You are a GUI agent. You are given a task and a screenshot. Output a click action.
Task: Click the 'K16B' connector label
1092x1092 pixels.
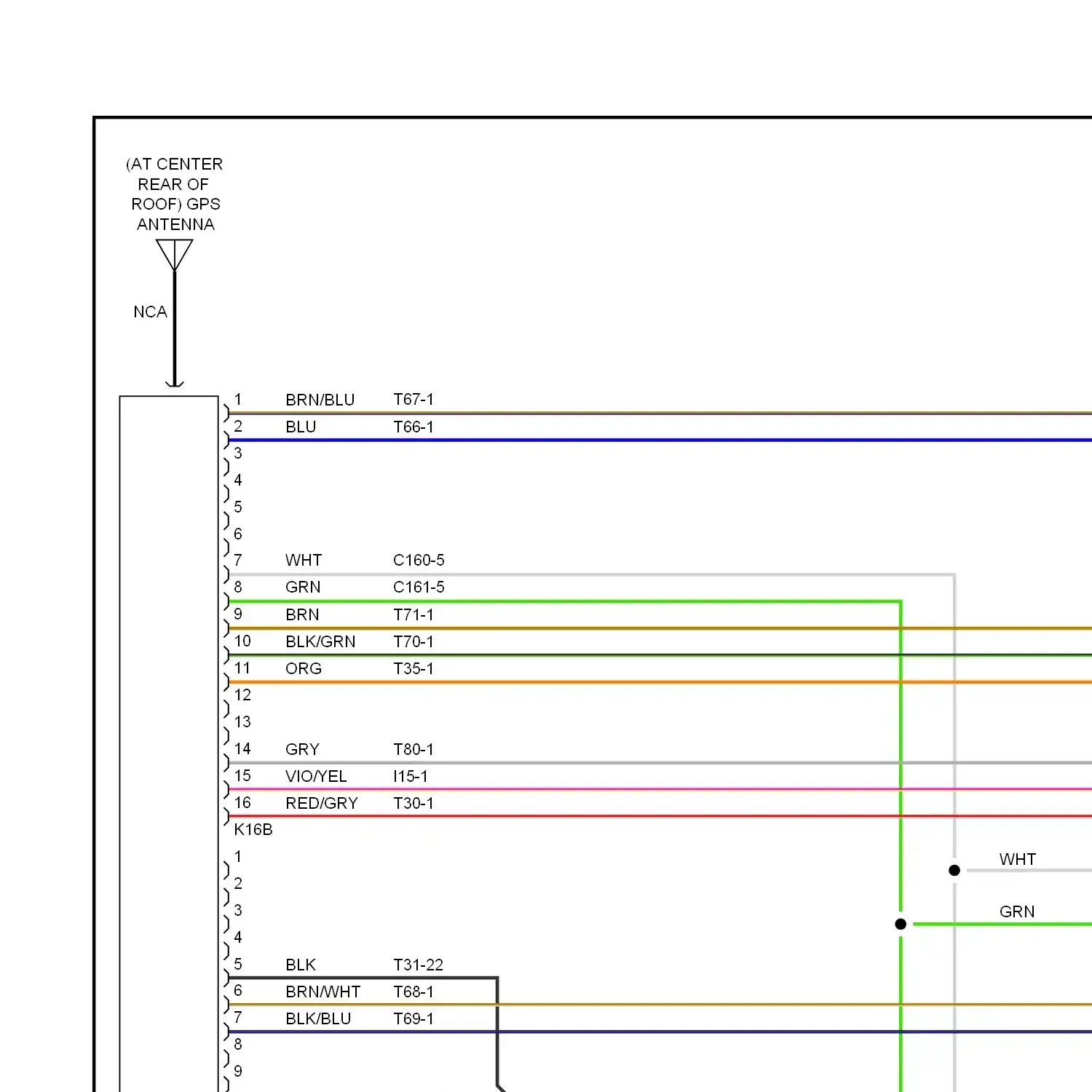[x=253, y=830]
